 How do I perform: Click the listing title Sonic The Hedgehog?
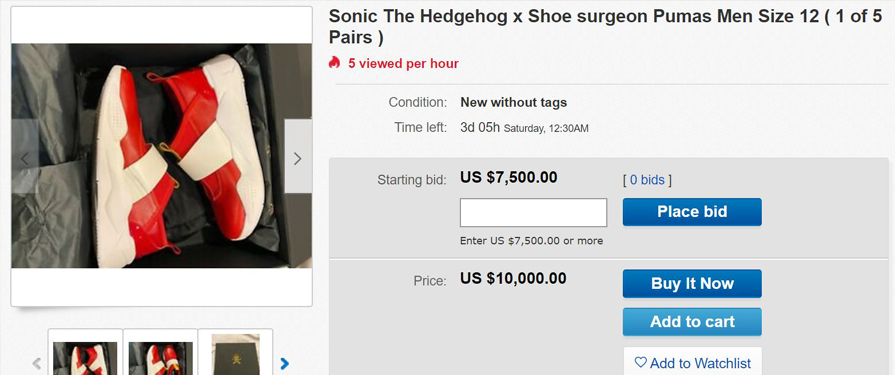click(605, 26)
